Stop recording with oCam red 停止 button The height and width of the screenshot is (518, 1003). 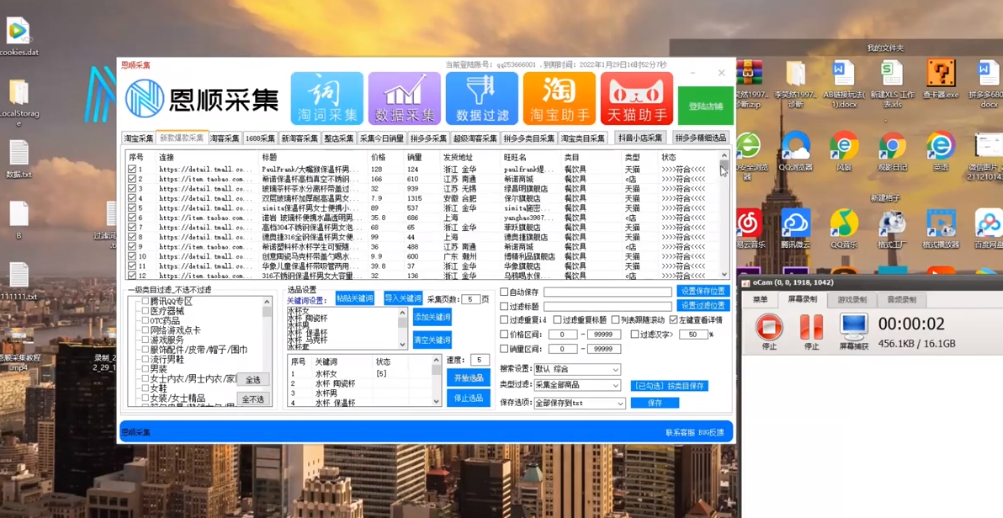coord(769,327)
